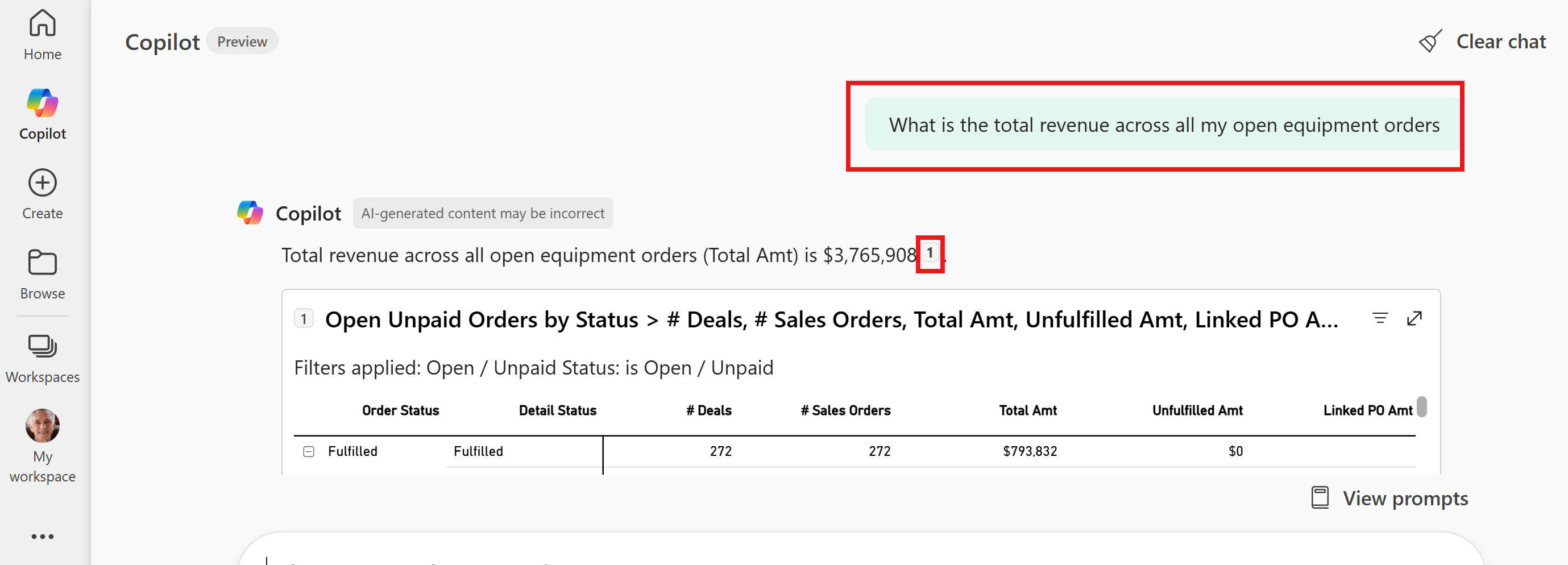Click the My workspace profile picture
Screen dimensions: 1568x565
(42, 425)
